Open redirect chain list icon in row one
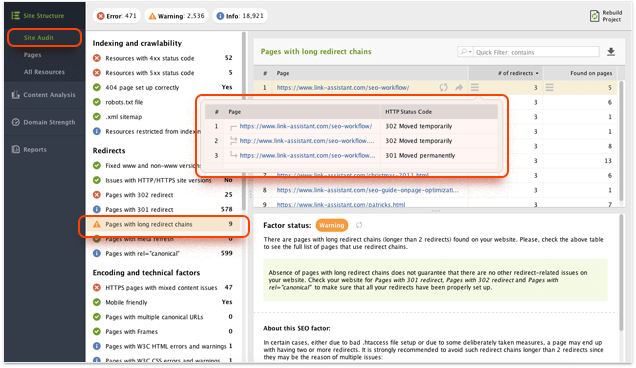 tap(475, 87)
